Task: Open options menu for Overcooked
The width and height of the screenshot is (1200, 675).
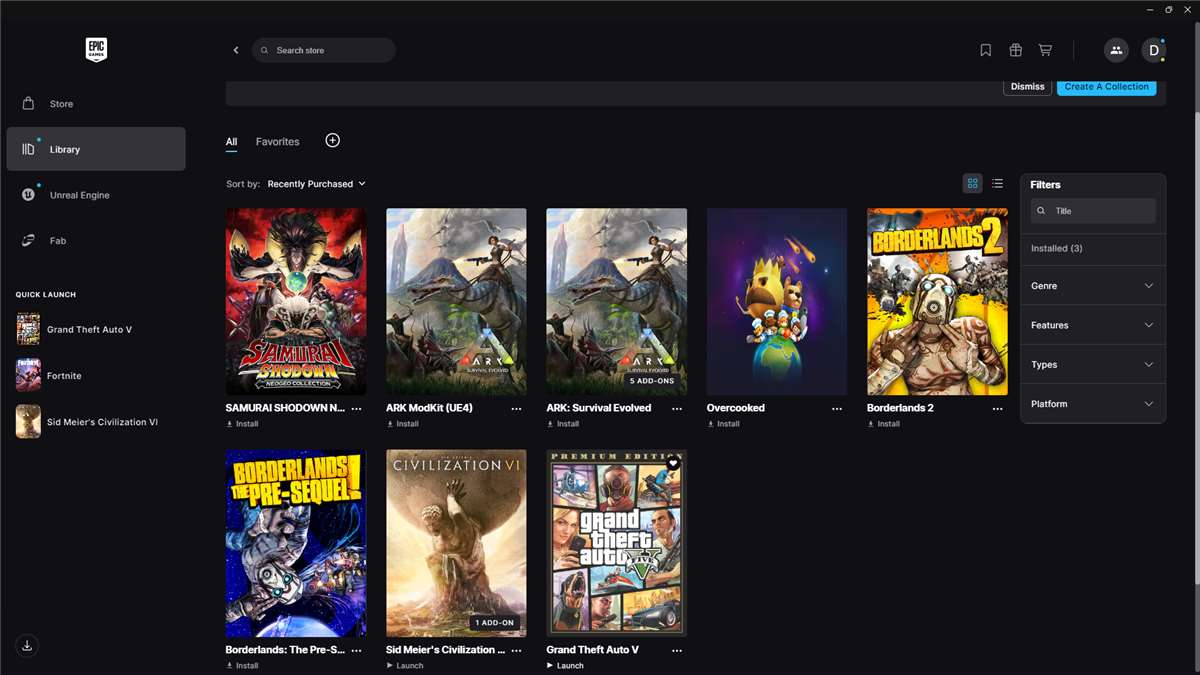Action: pyautogui.click(x=837, y=409)
